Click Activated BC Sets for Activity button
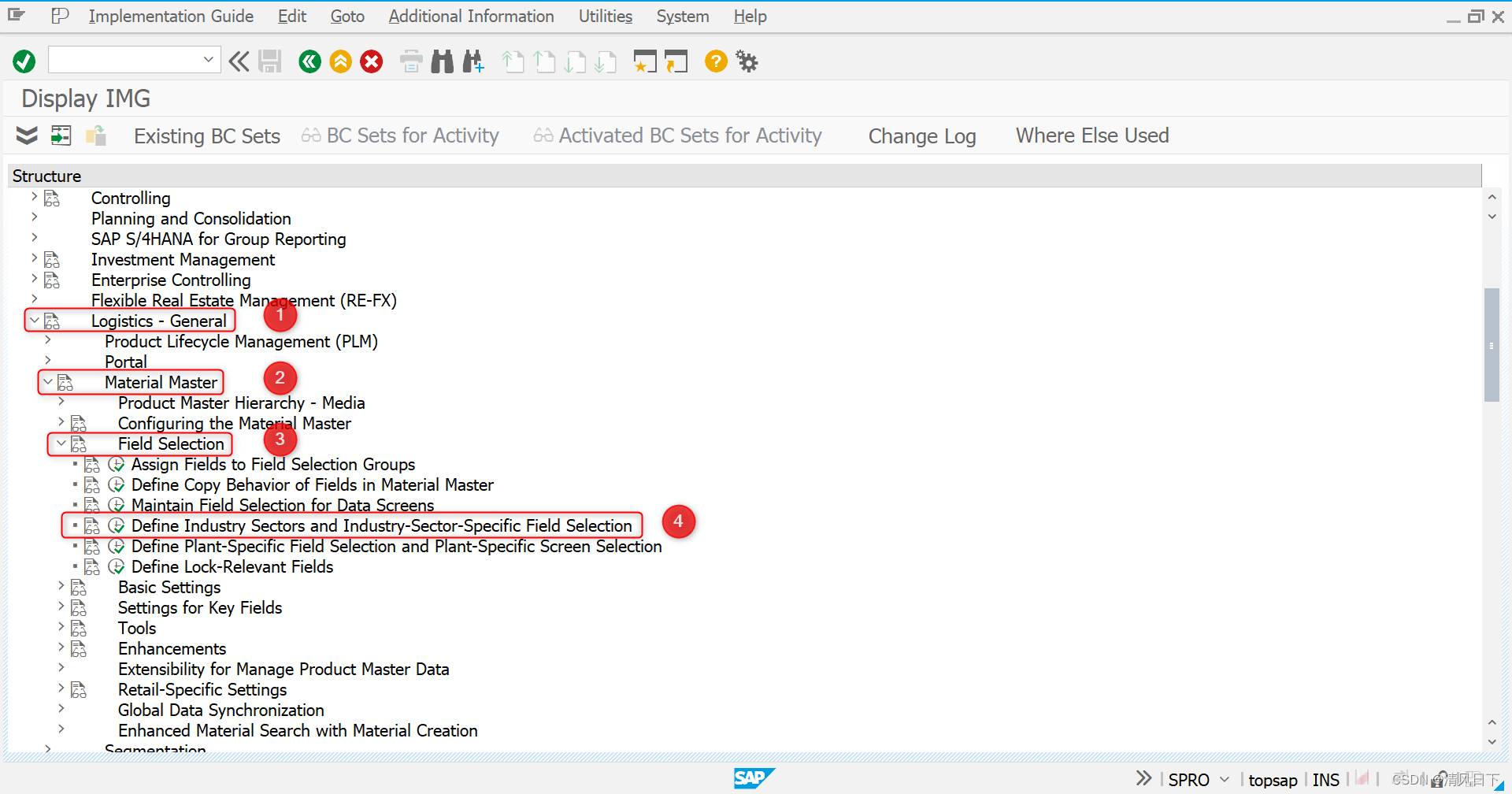 click(678, 135)
